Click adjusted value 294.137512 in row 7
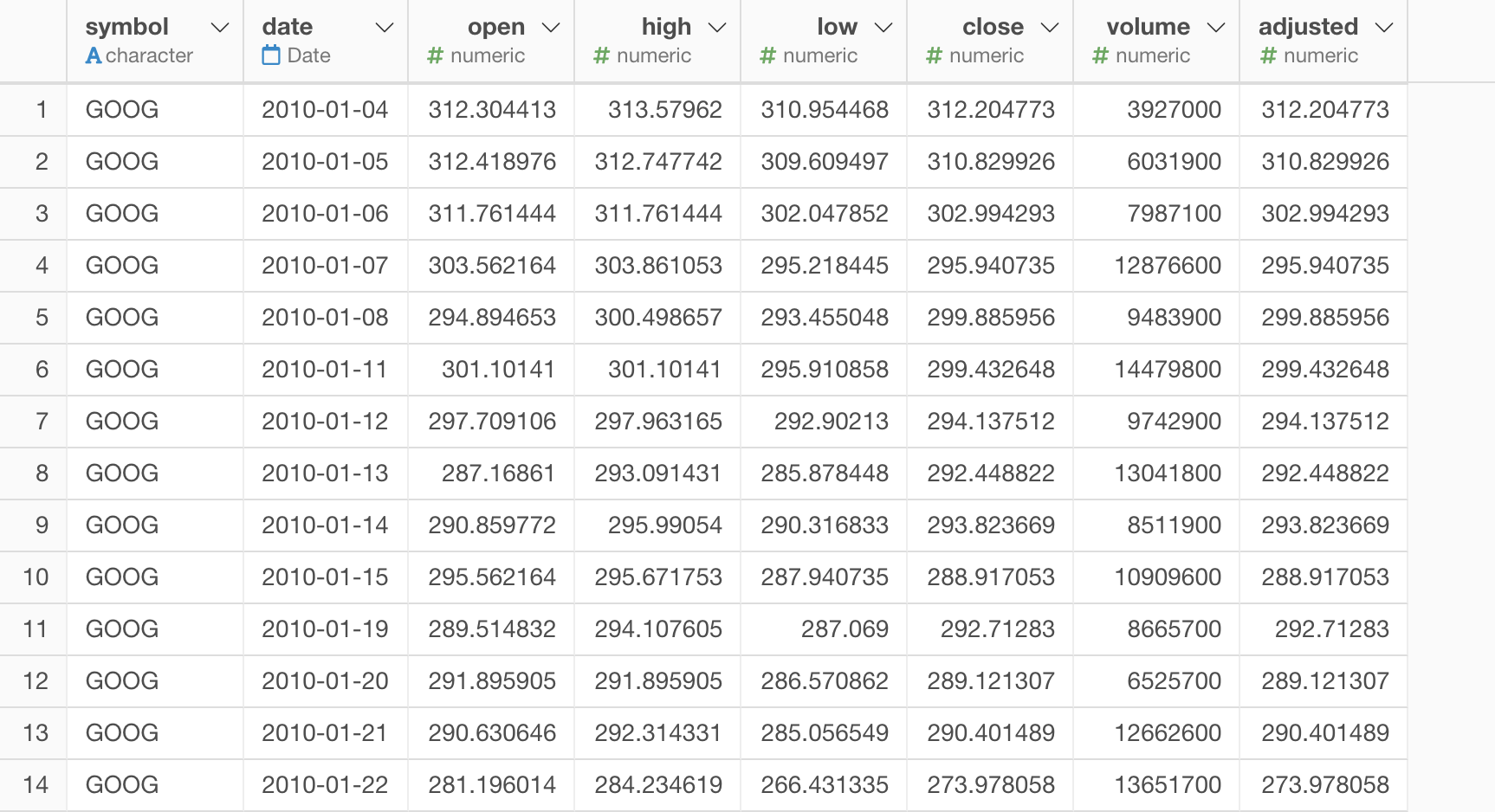Image resolution: width=1495 pixels, height=812 pixels. pos(1325,422)
